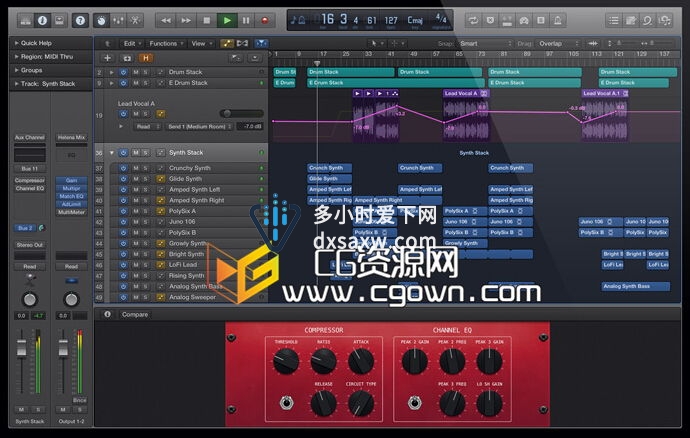This screenshot has width=690, height=438.
Task: Open the Compressor plug-in slot
Action: (29, 180)
